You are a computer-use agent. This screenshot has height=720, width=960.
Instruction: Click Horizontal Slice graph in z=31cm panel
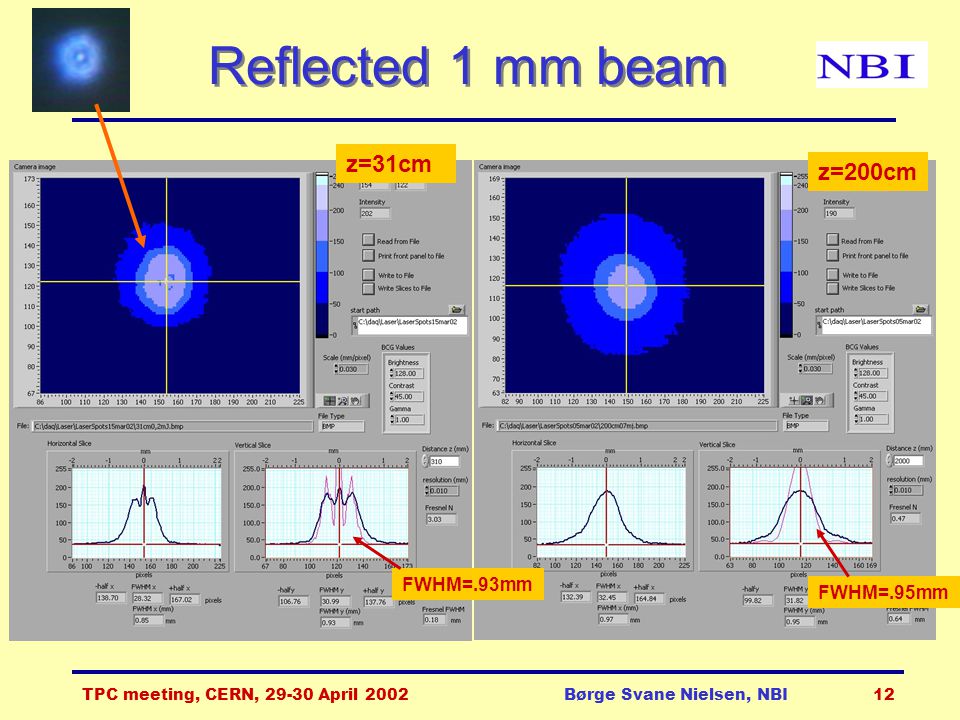(146, 513)
